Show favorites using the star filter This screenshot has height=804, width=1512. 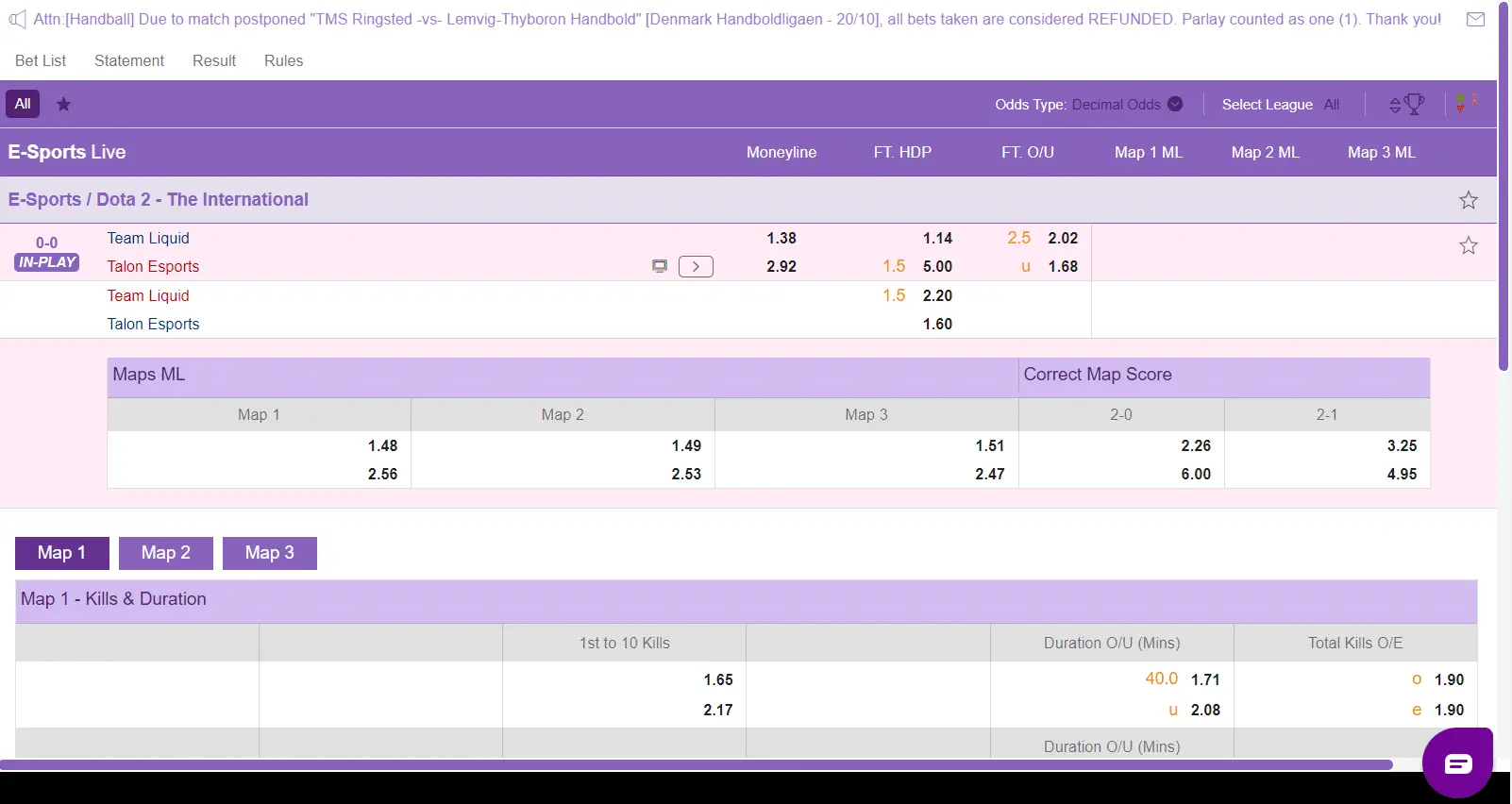[x=64, y=105]
